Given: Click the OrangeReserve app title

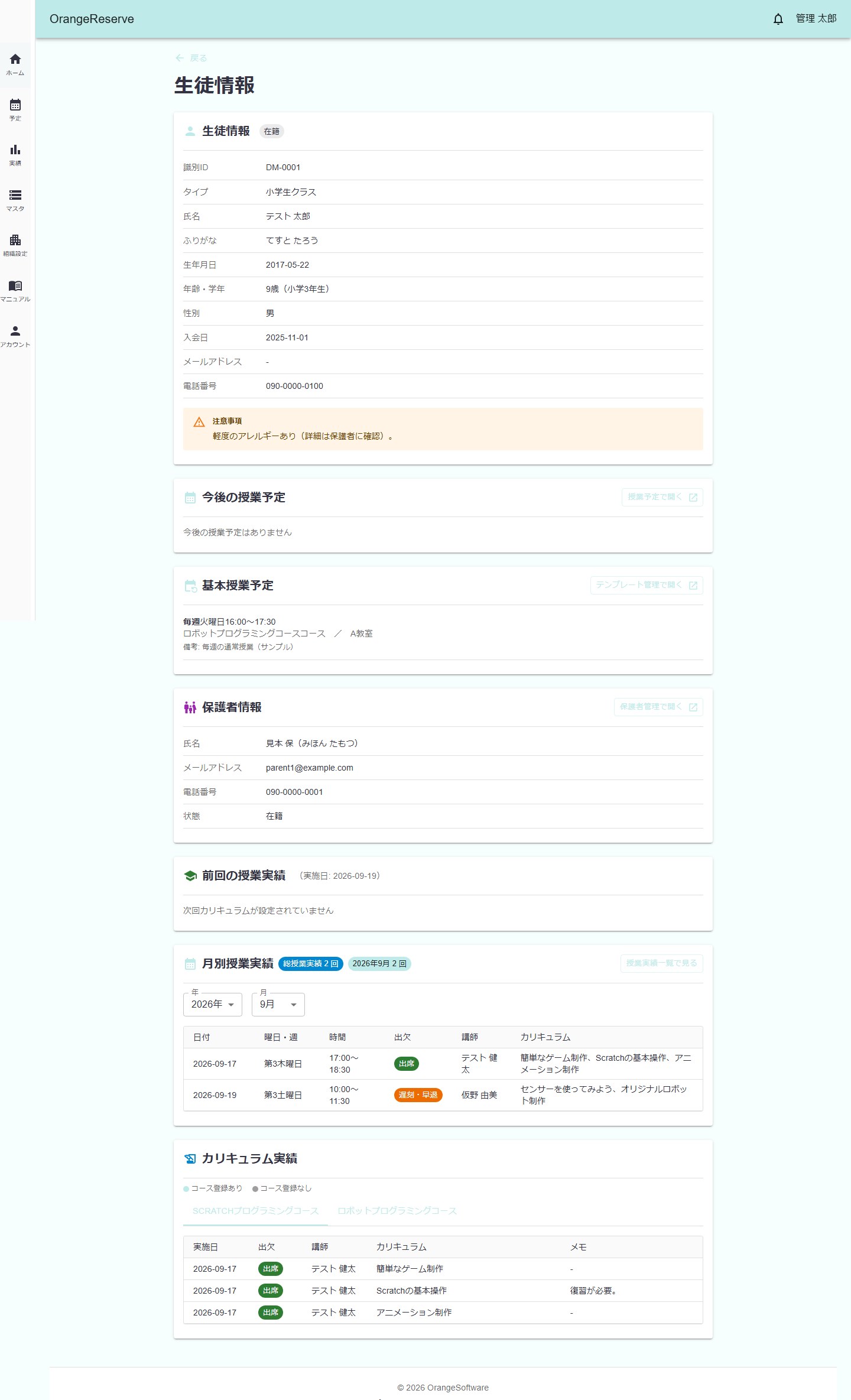Looking at the screenshot, I should [x=92, y=19].
